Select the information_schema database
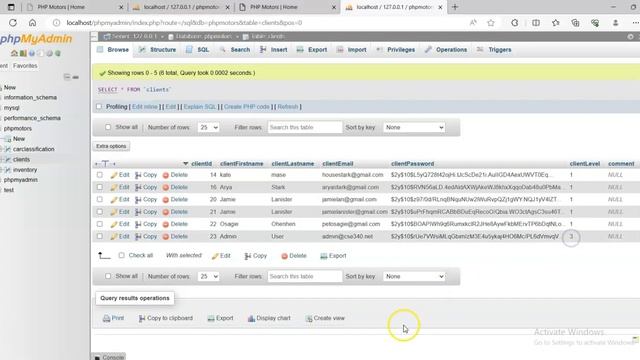640x360 pixels. tap(30, 98)
